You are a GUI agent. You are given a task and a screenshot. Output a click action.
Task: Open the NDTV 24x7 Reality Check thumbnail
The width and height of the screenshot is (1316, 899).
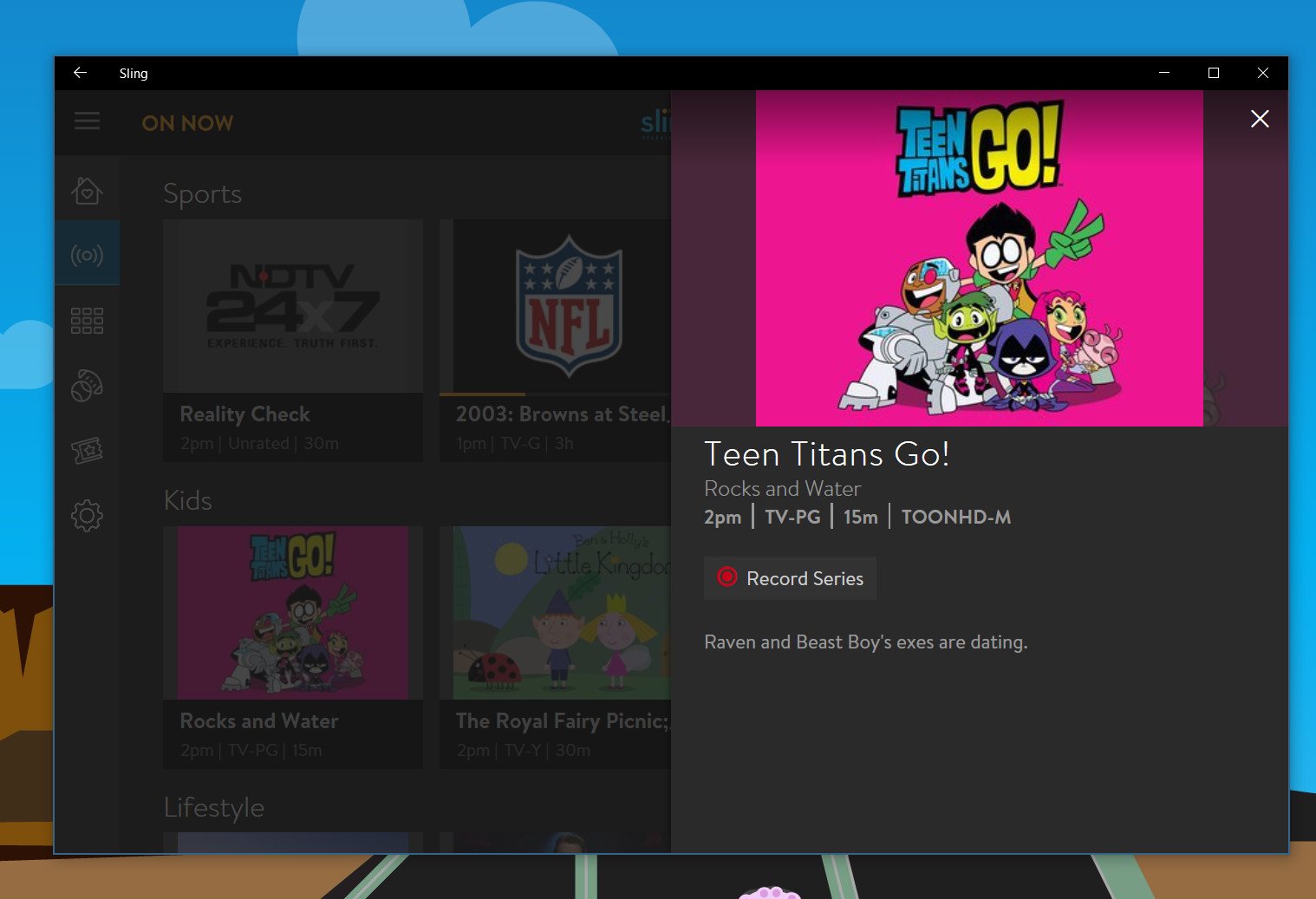[293, 306]
